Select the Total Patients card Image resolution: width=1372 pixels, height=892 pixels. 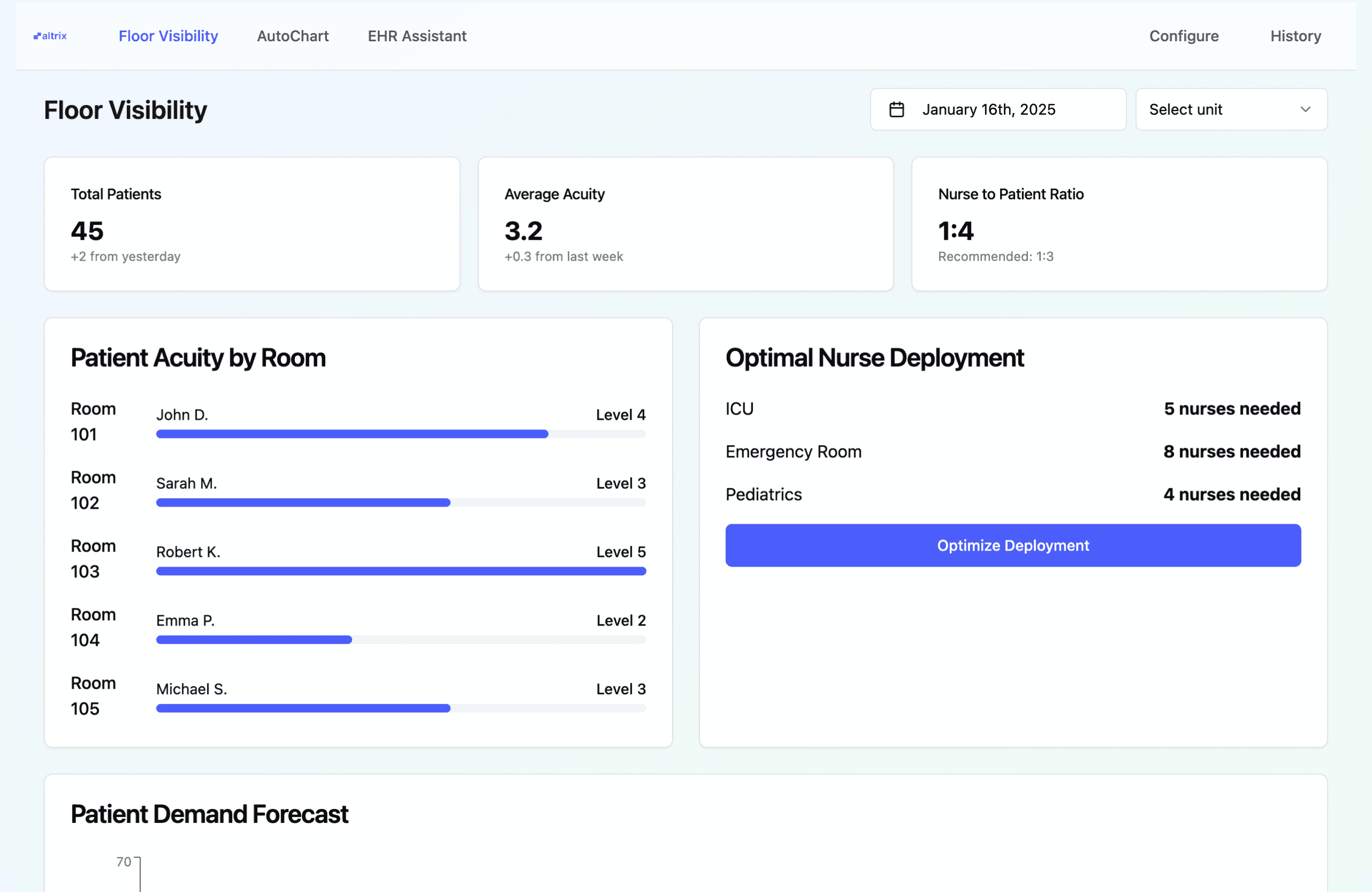252,224
